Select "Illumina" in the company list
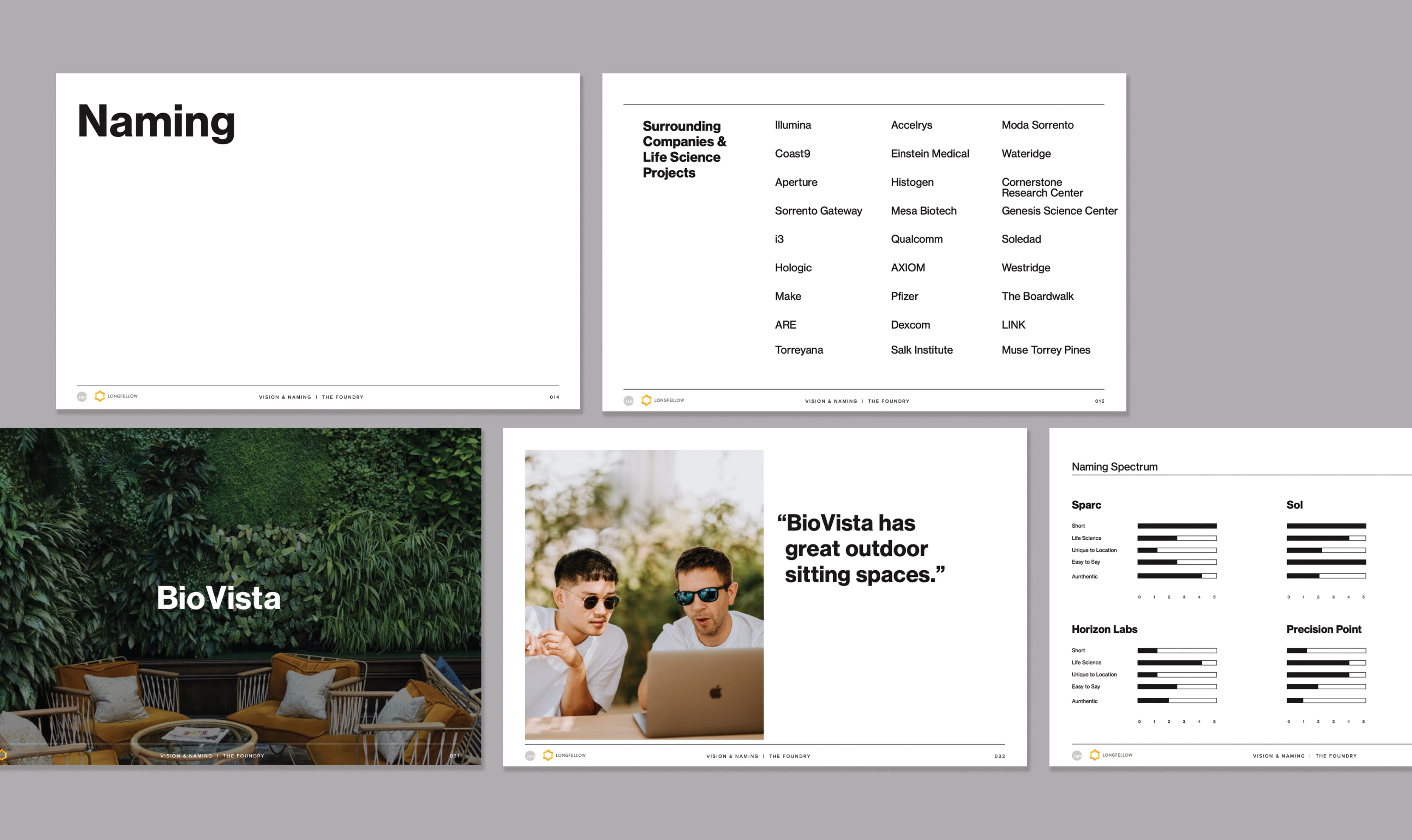 pos(792,125)
